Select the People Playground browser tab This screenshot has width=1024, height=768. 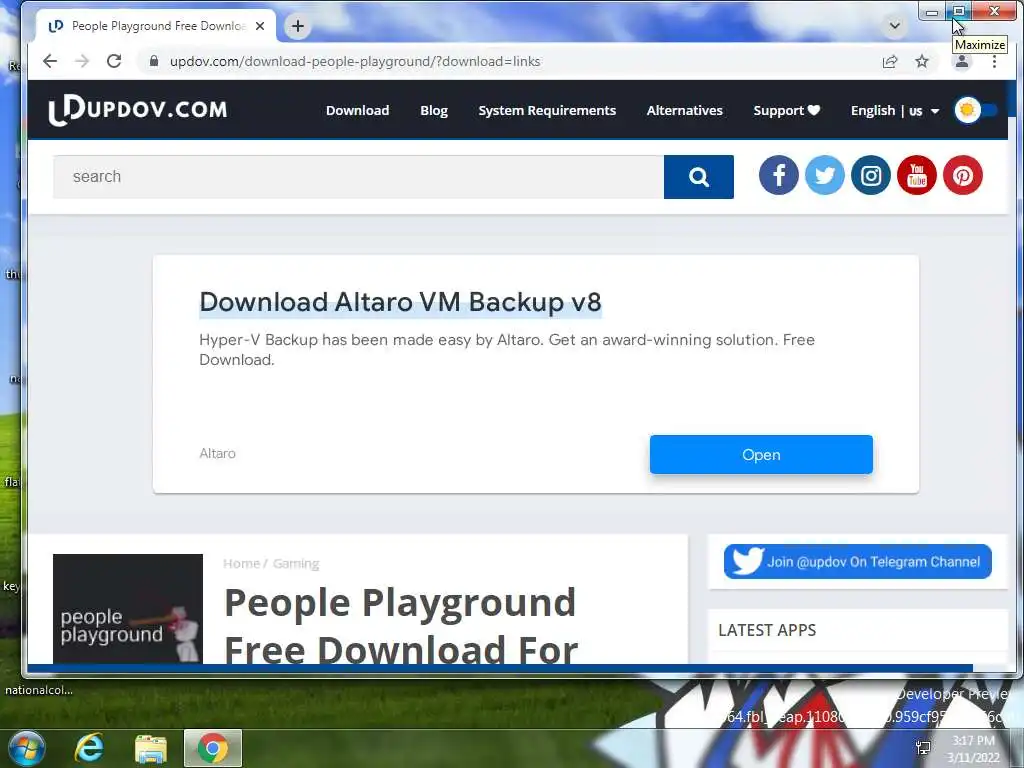[x=155, y=26]
